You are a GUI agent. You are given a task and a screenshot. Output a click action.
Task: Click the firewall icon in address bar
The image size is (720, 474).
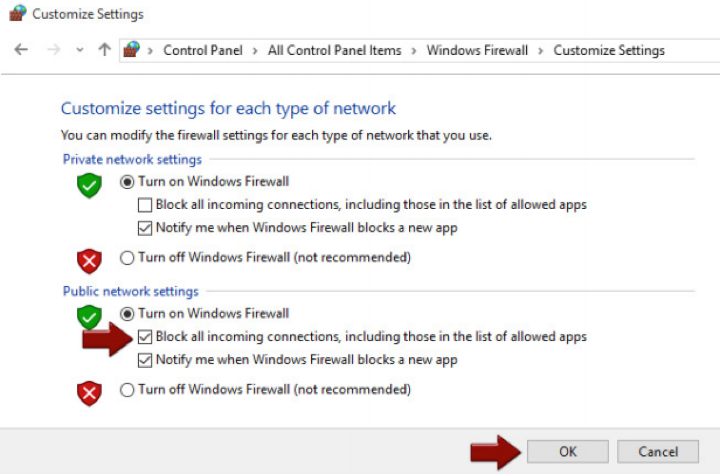(x=131, y=50)
